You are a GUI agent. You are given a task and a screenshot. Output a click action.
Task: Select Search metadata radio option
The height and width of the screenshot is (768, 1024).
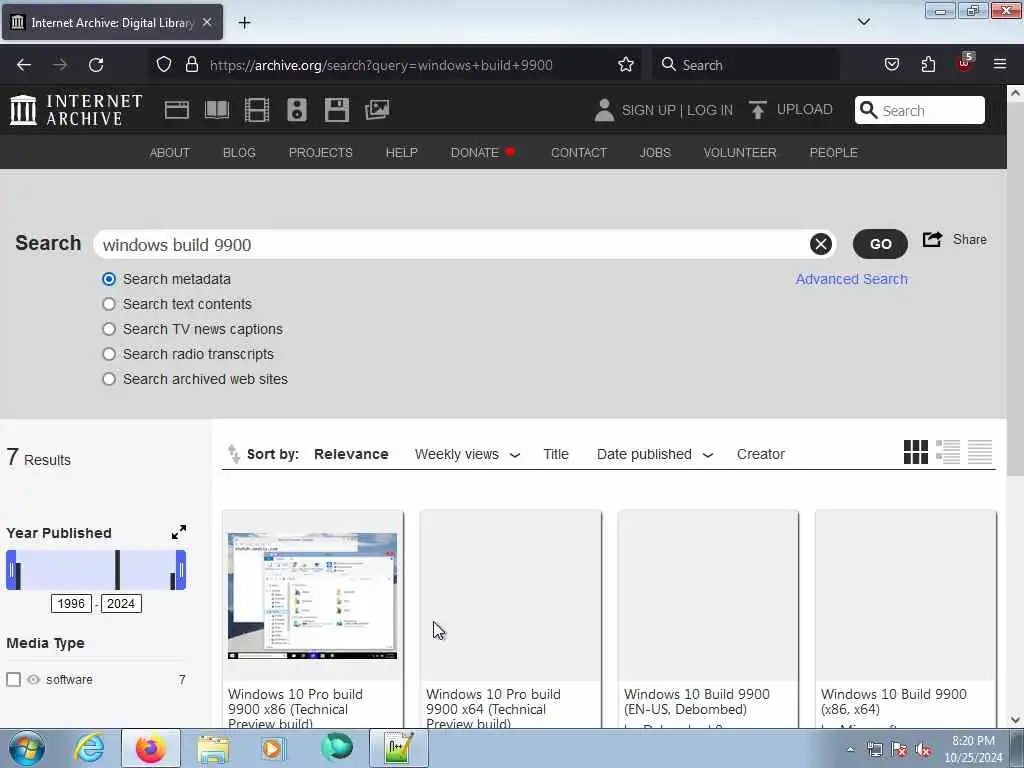point(109,280)
